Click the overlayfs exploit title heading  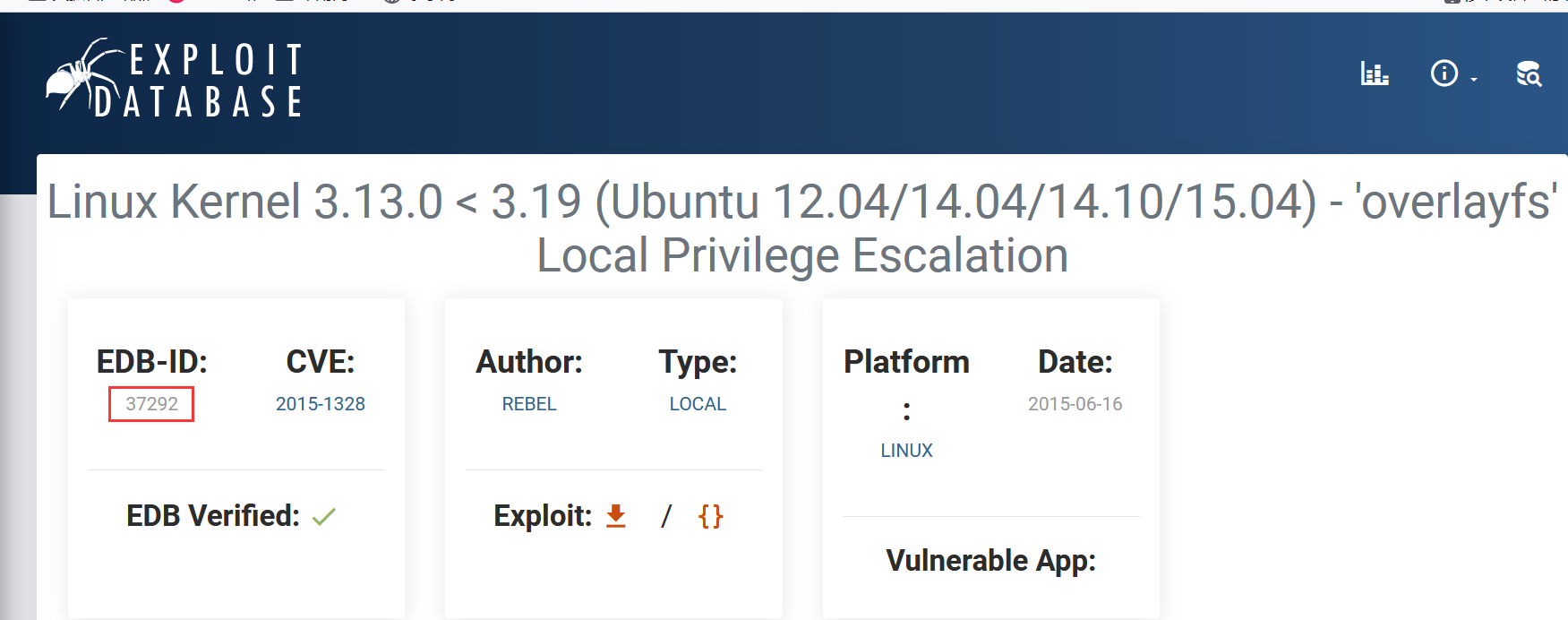802,228
